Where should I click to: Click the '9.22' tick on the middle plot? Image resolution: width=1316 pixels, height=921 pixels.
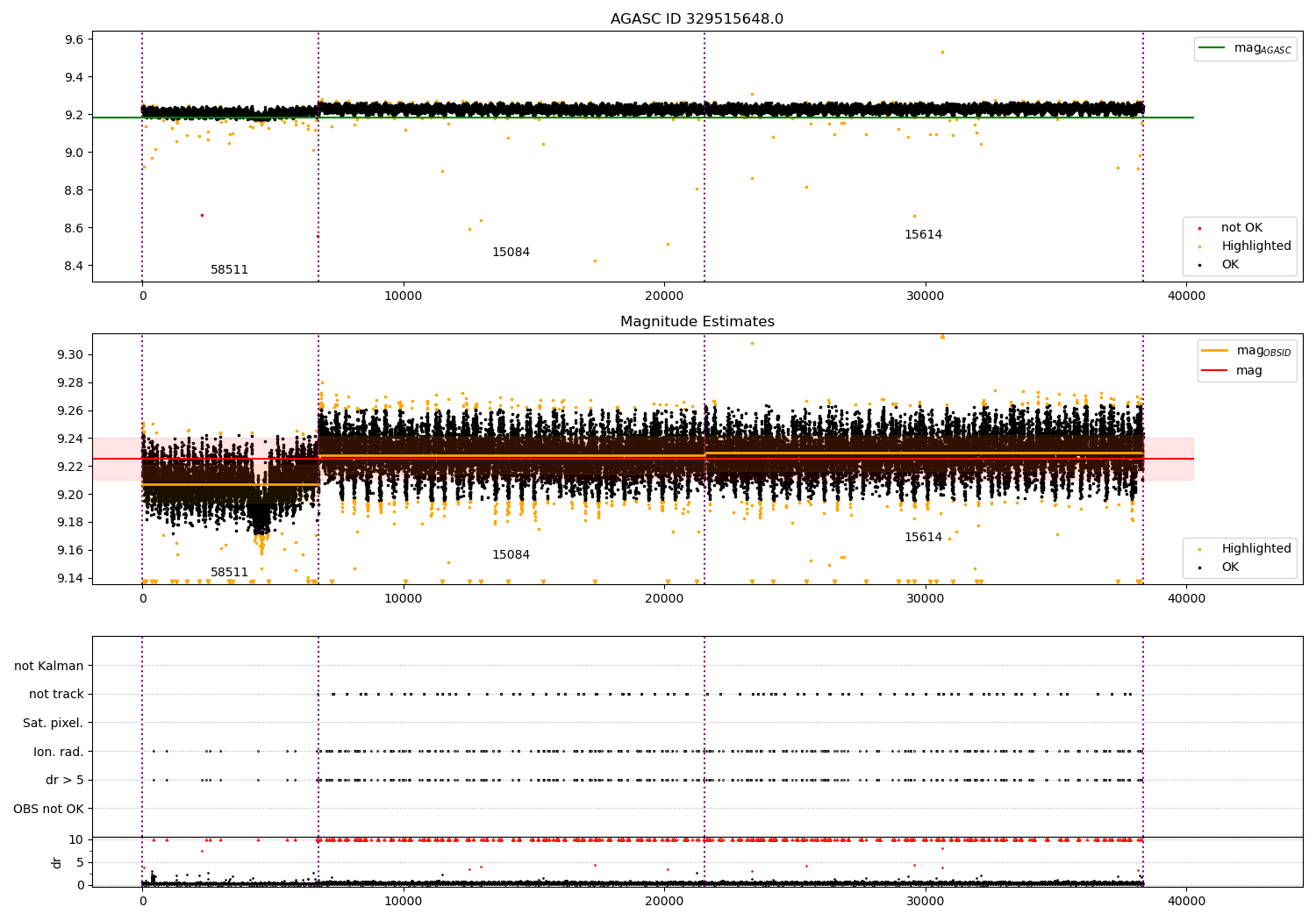pos(70,467)
